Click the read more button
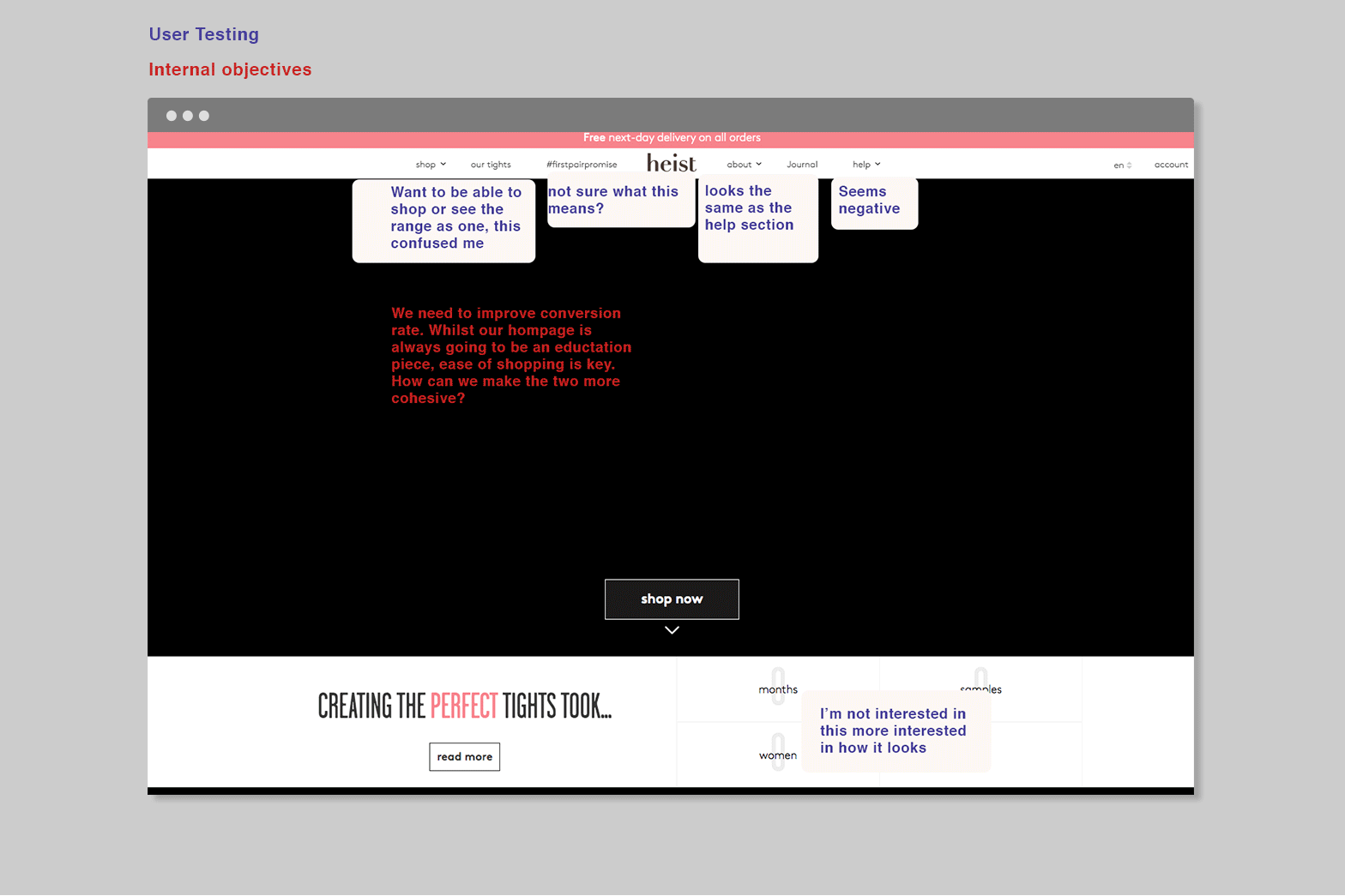The image size is (1345, 896). coord(464,757)
